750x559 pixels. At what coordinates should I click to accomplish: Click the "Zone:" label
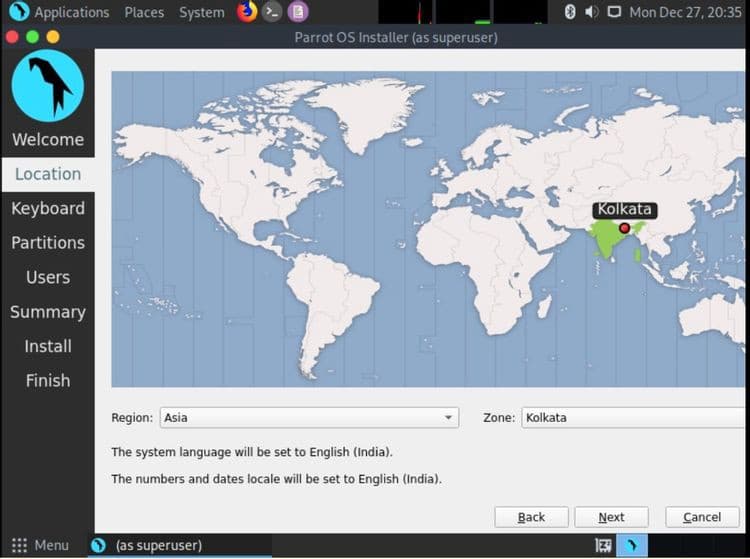tap(499, 417)
